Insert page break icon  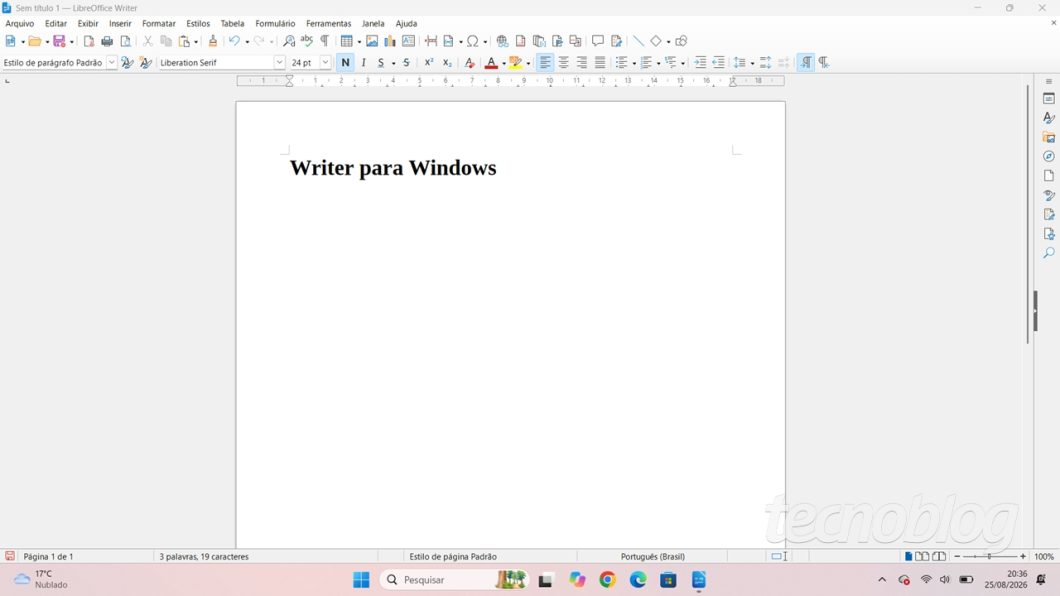coord(431,41)
